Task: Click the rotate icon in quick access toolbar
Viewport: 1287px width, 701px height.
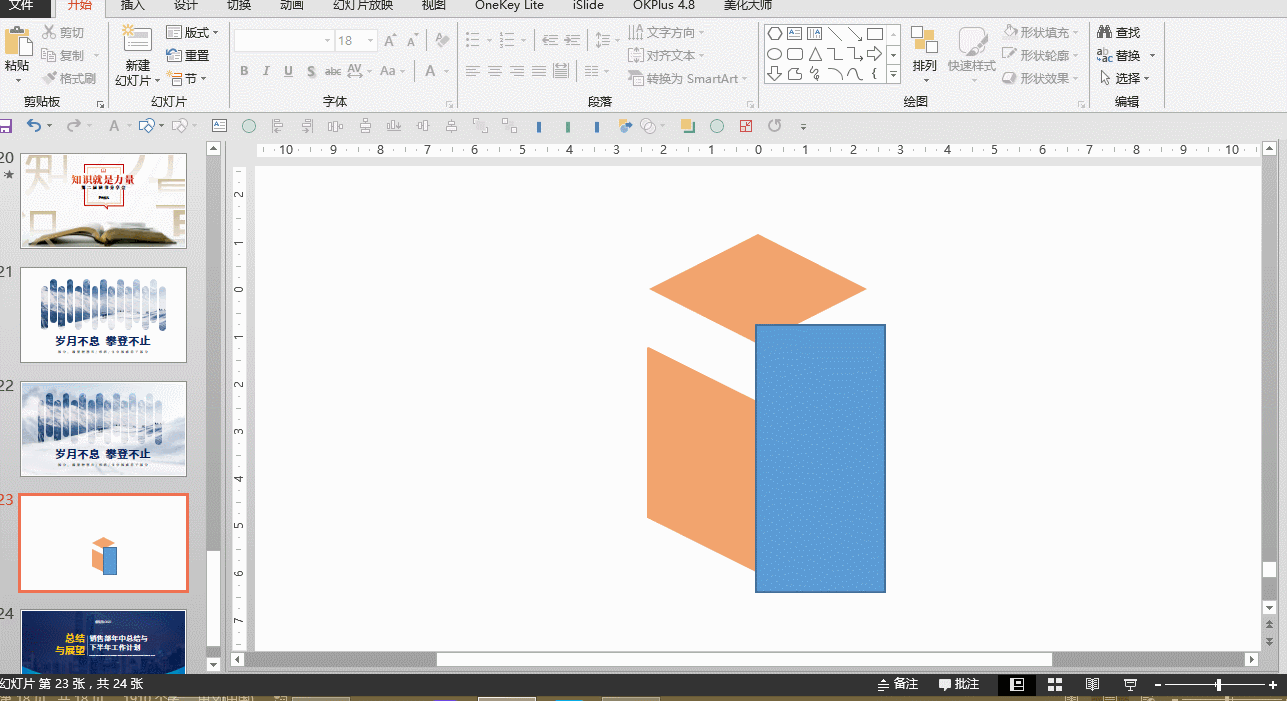Action: click(x=774, y=126)
